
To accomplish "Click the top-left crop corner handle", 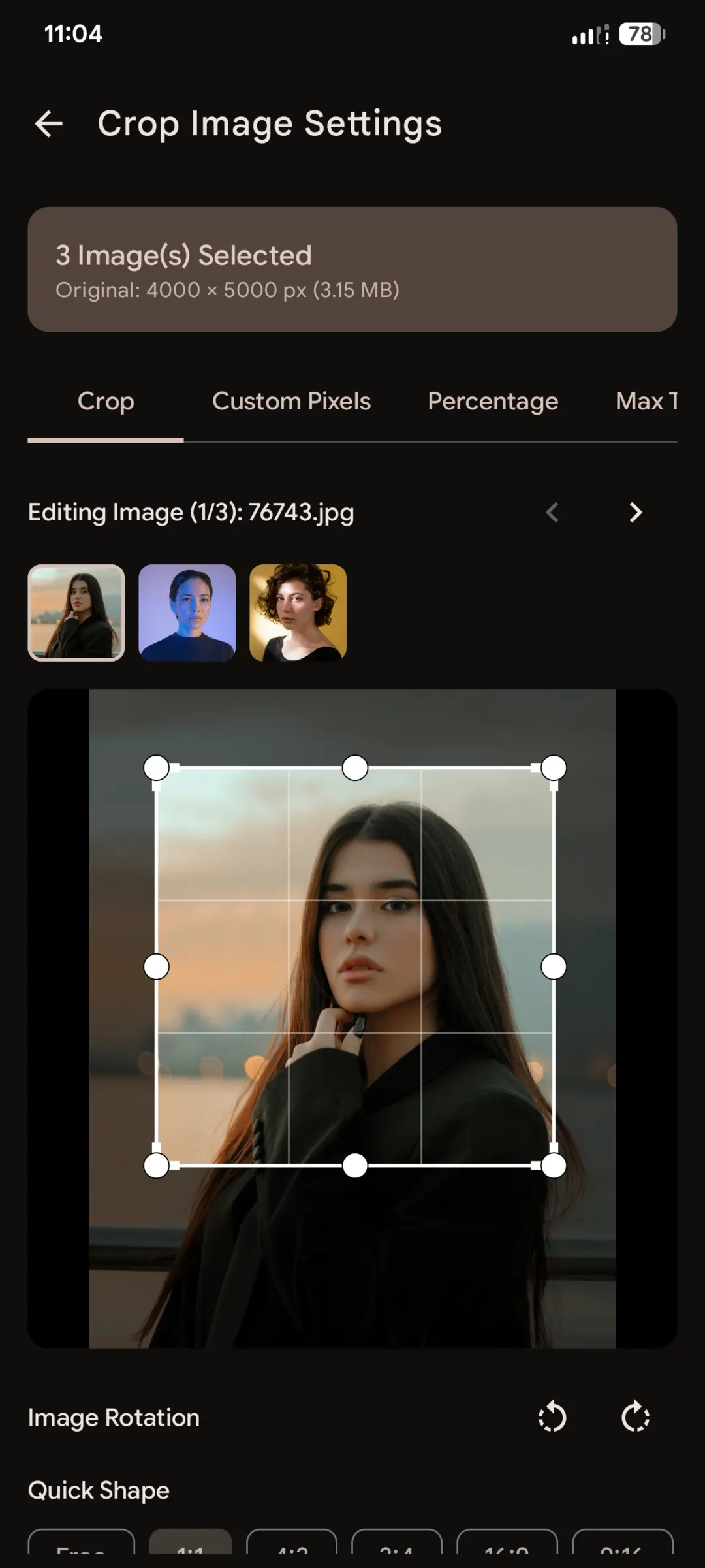I will coord(156,768).
